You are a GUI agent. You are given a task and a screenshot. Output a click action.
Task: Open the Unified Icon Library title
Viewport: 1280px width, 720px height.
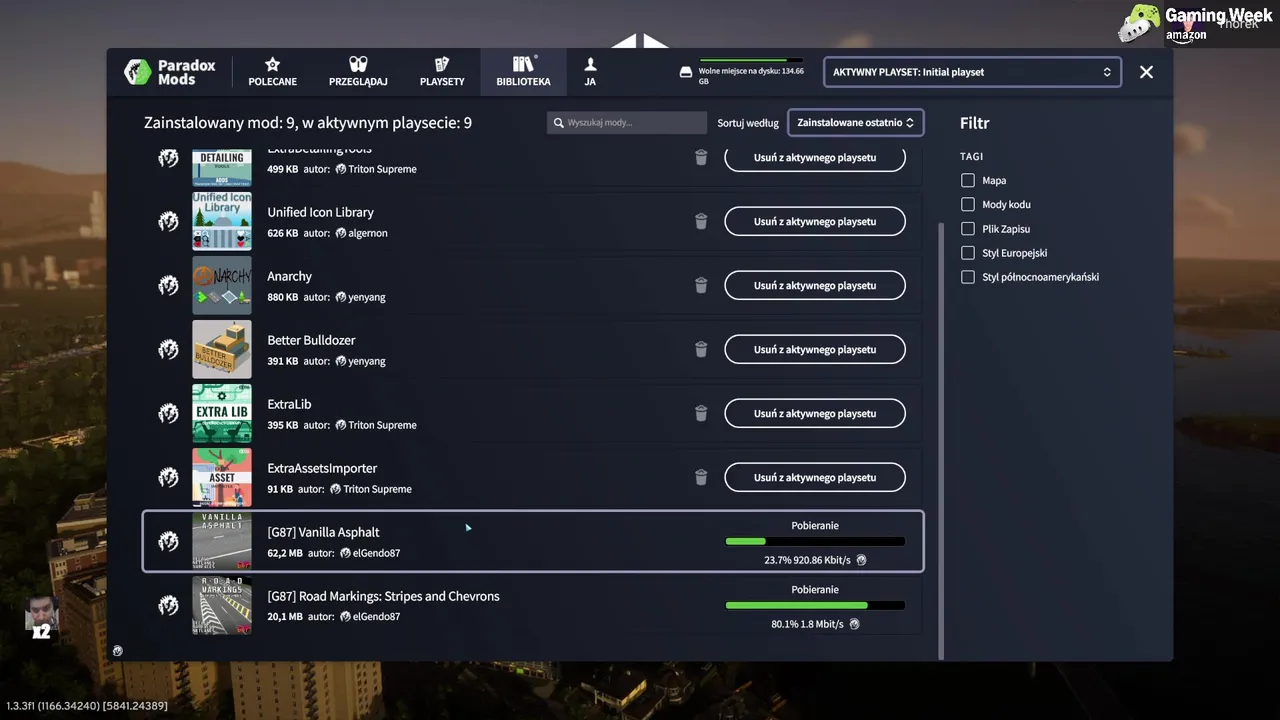[320, 212]
